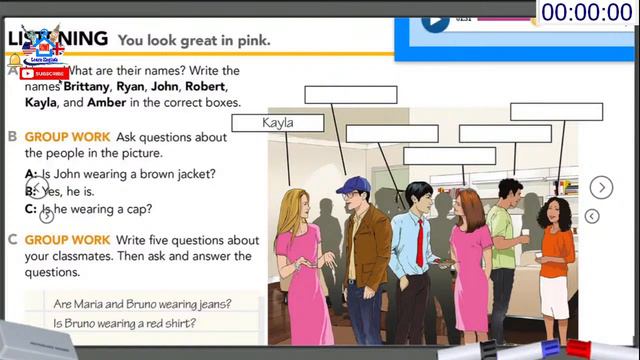Screen dimensions: 640x360
Task: Click the blank name box for woman in orange top
Action: click(x=556, y=112)
